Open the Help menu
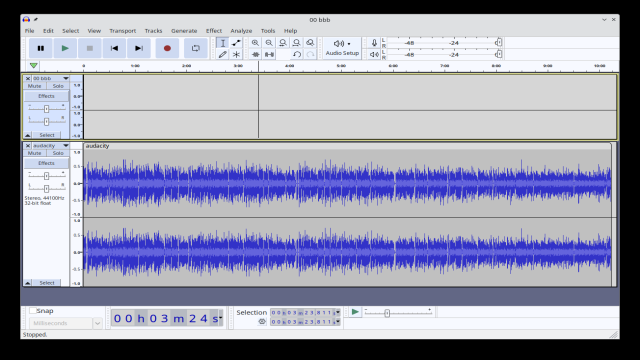The height and width of the screenshot is (360, 640). click(x=291, y=31)
